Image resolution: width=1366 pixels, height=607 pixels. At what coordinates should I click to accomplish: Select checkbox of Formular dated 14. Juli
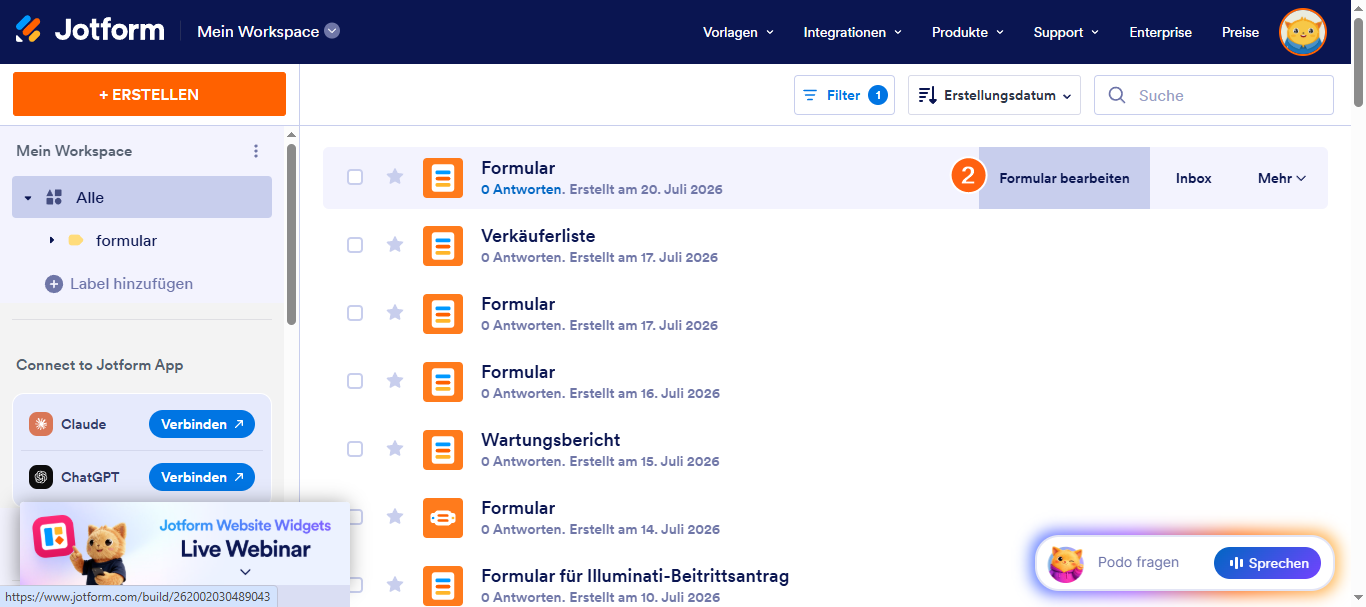(x=355, y=517)
